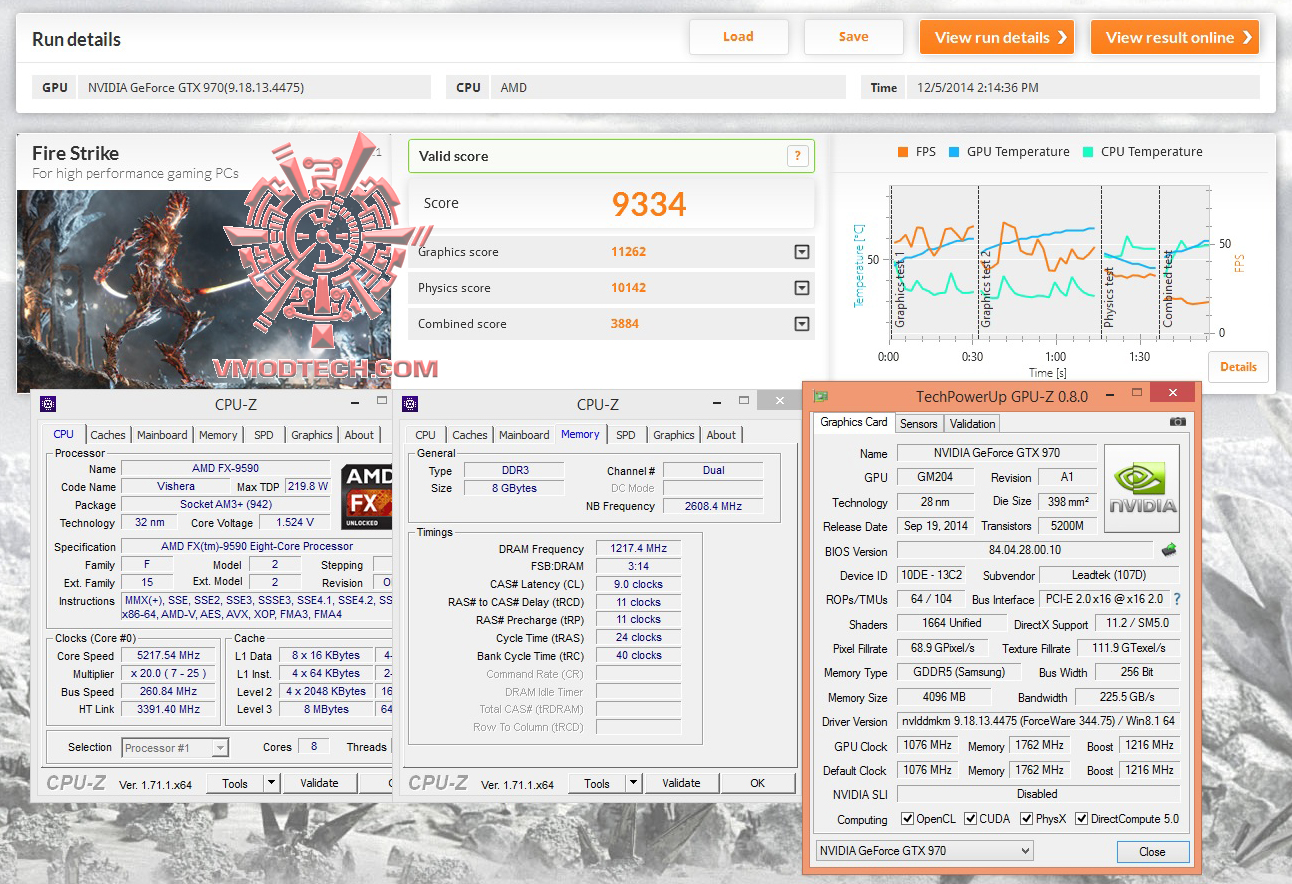Open the Processor #1 selection dropdown
The height and width of the screenshot is (884, 1292).
coord(176,748)
